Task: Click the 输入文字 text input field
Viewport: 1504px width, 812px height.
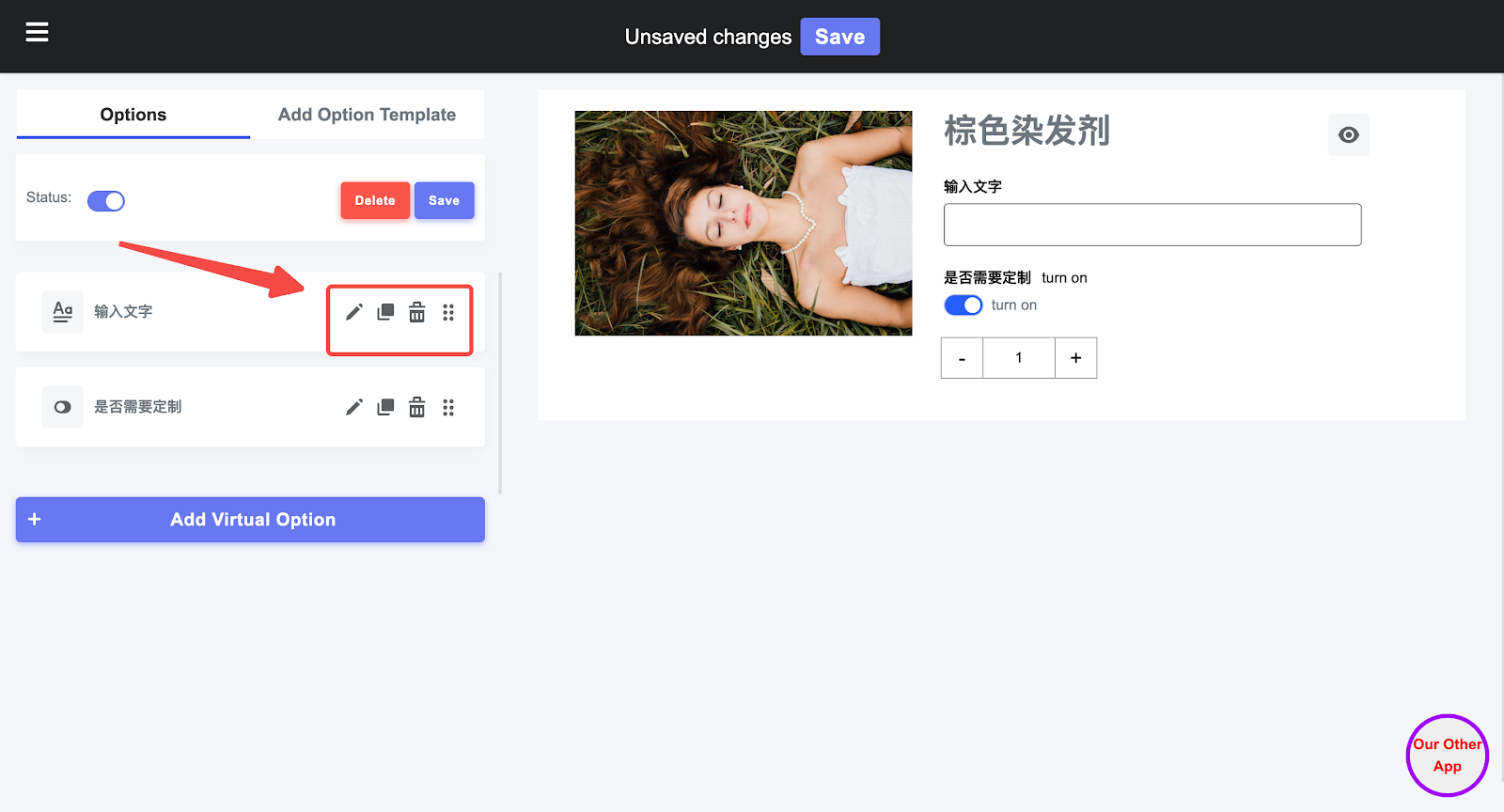Action: click(1151, 225)
